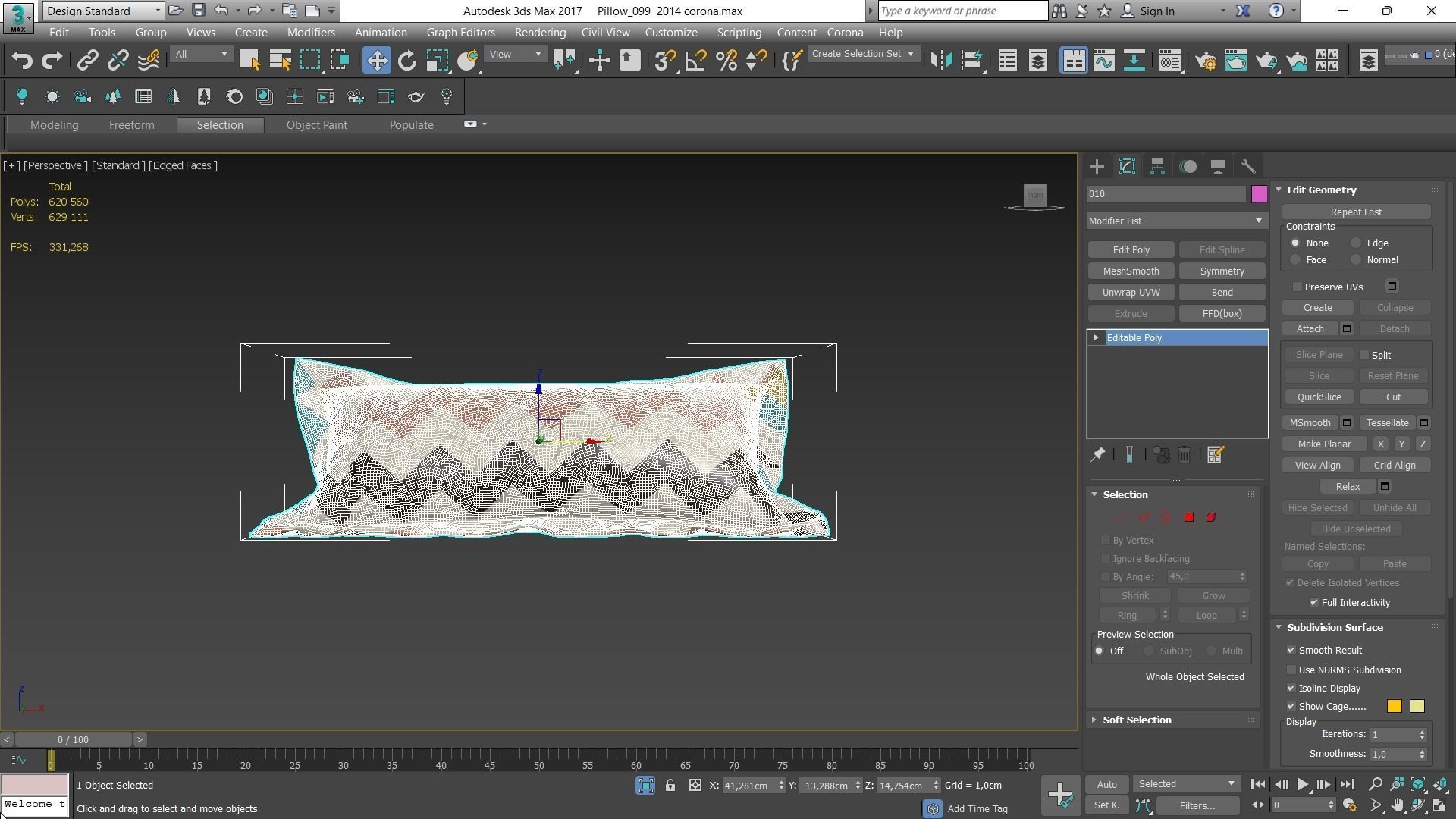Select Polygon sub-object level icon
1456x819 pixels.
(x=1189, y=517)
